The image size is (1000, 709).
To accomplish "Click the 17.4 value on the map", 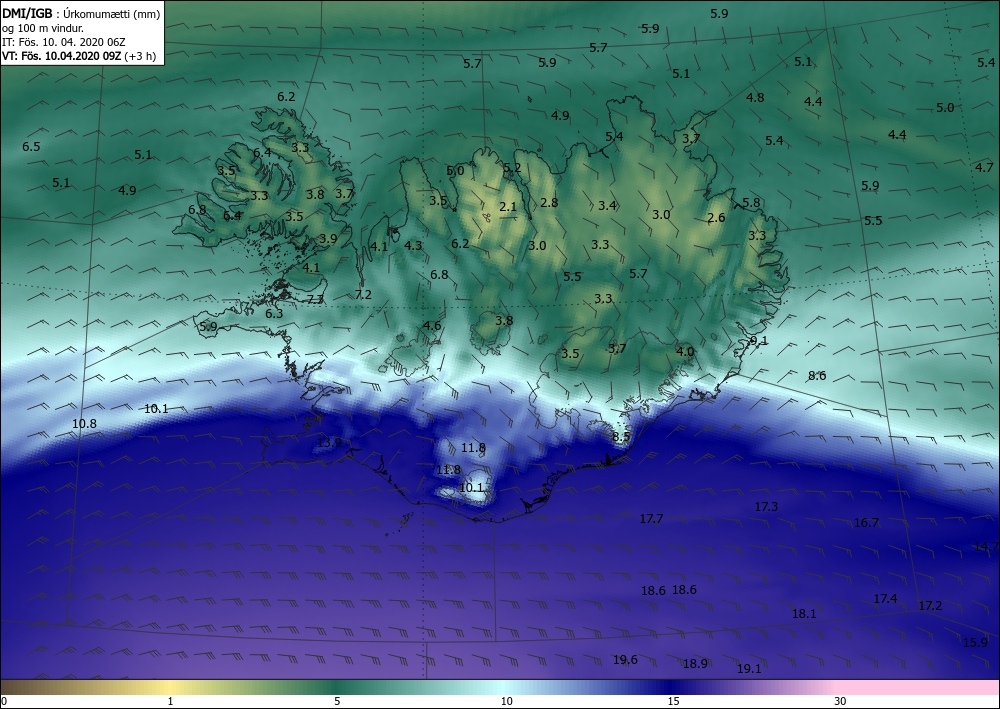I will [x=885, y=598].
